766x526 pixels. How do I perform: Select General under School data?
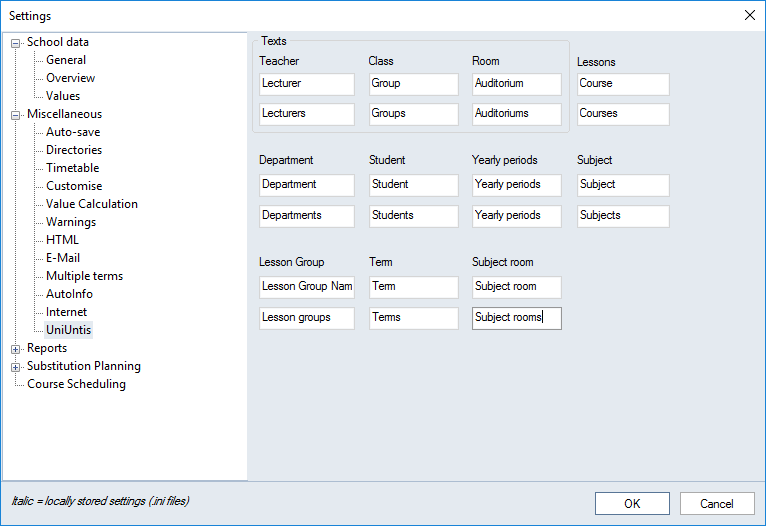point(66,60)
